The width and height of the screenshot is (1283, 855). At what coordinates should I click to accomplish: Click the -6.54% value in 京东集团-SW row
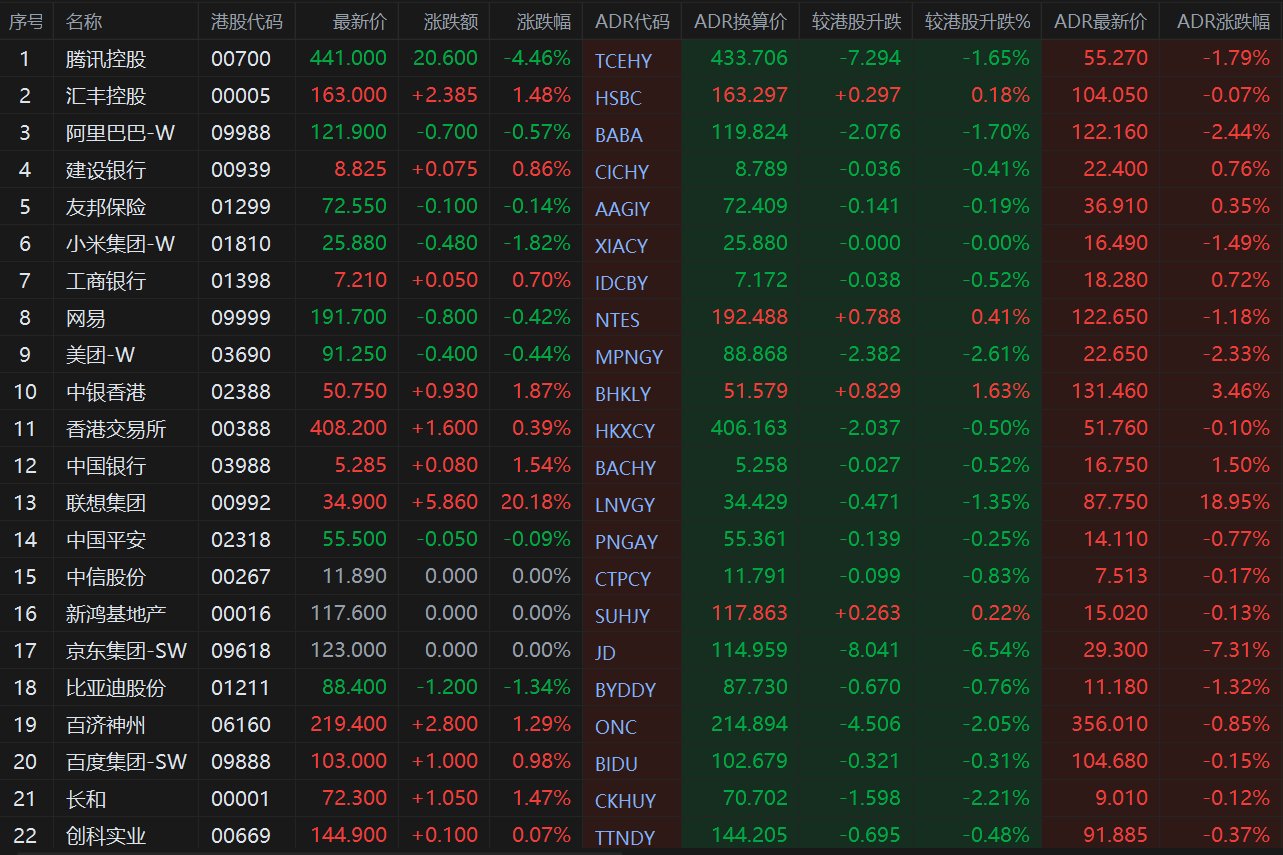tap(996, 651)
